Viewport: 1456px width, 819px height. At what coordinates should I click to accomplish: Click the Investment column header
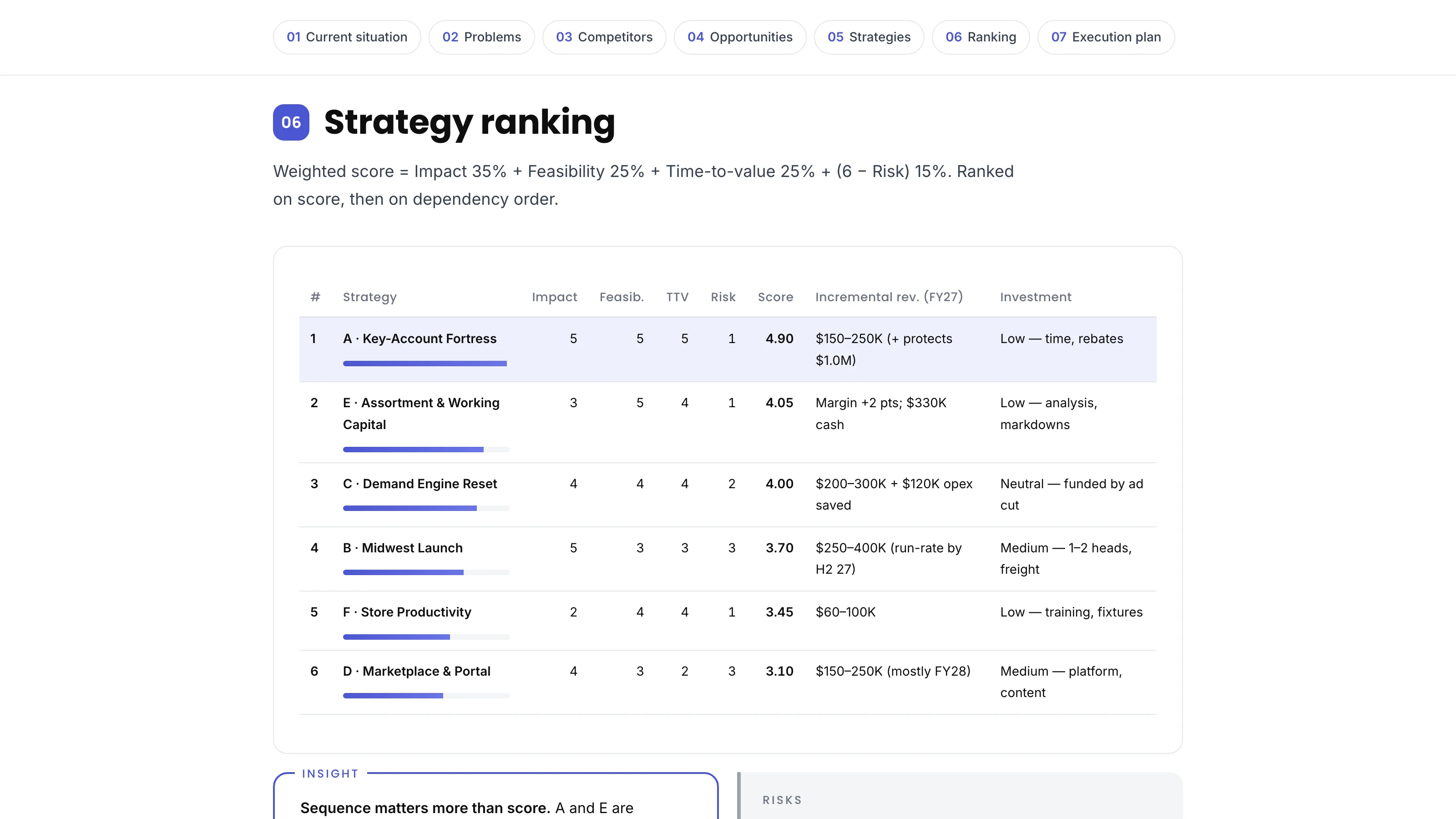(x=1036, y=297)
